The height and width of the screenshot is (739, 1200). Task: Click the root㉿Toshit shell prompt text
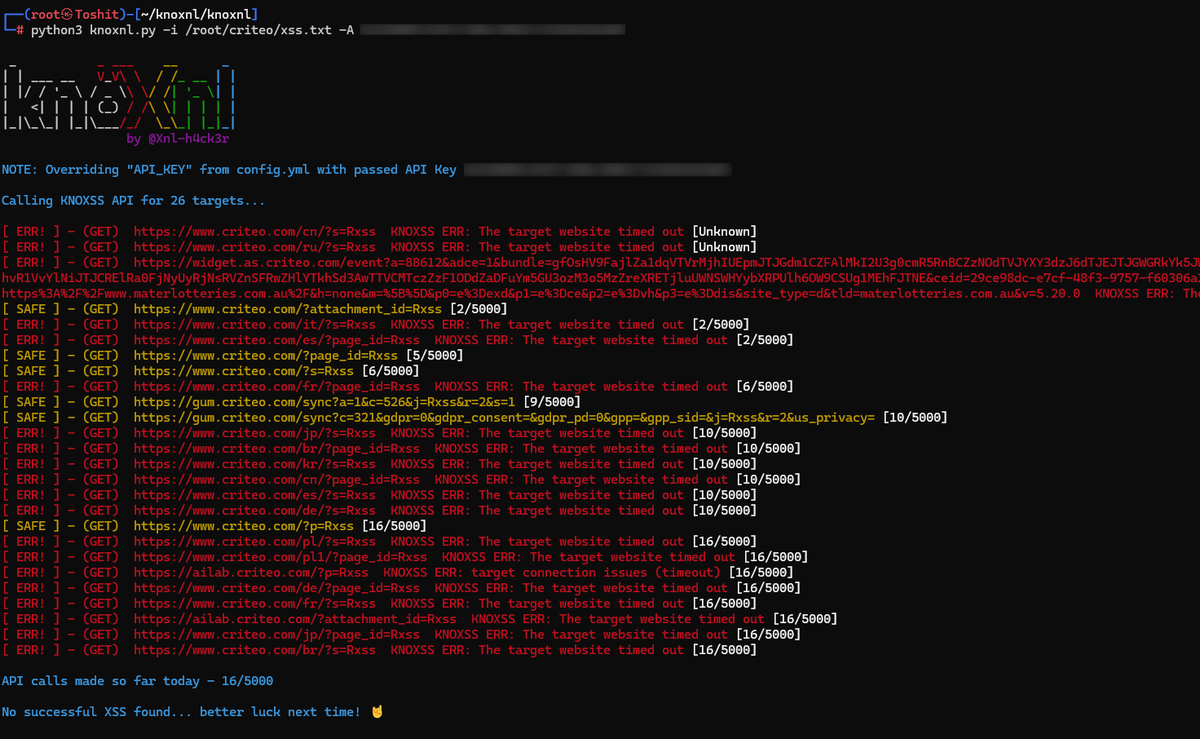(x=77, y=15)
